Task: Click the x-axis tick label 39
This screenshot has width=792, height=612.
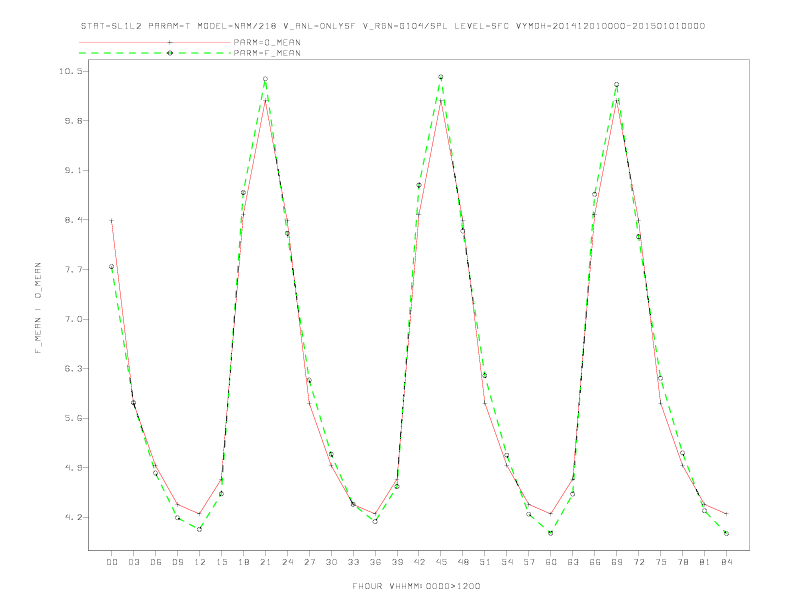Action: (x=397, y=562)
